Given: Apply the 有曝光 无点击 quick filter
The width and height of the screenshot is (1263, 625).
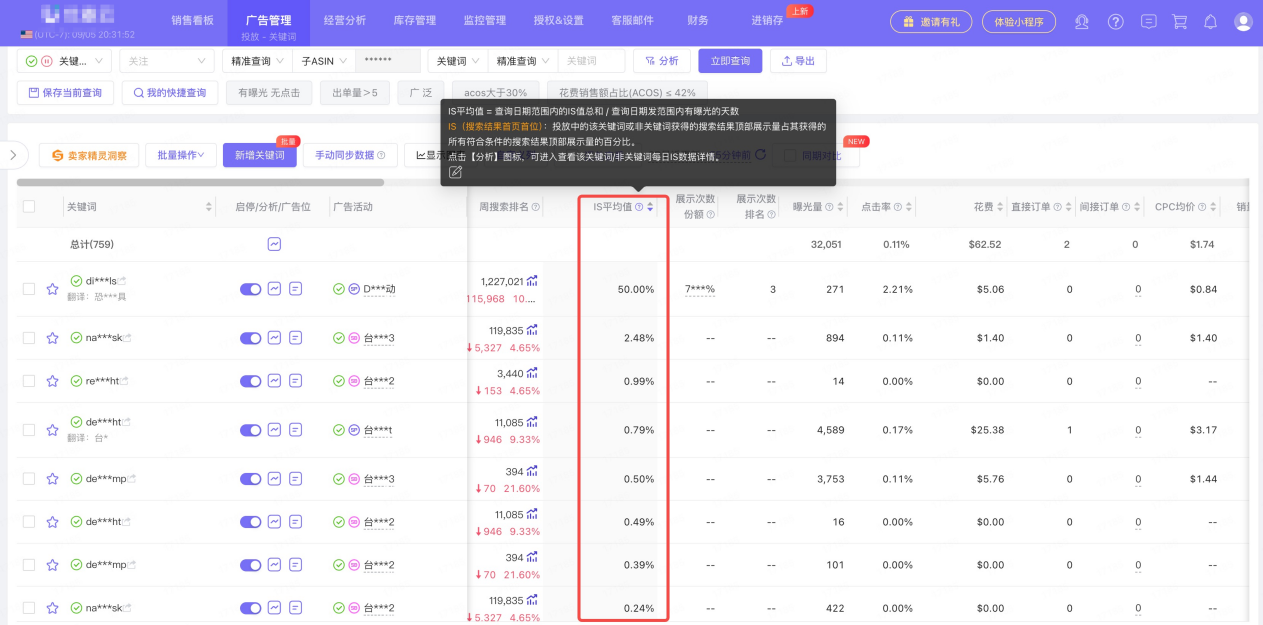Looking at the screenshot, I should tap(269, 93).
